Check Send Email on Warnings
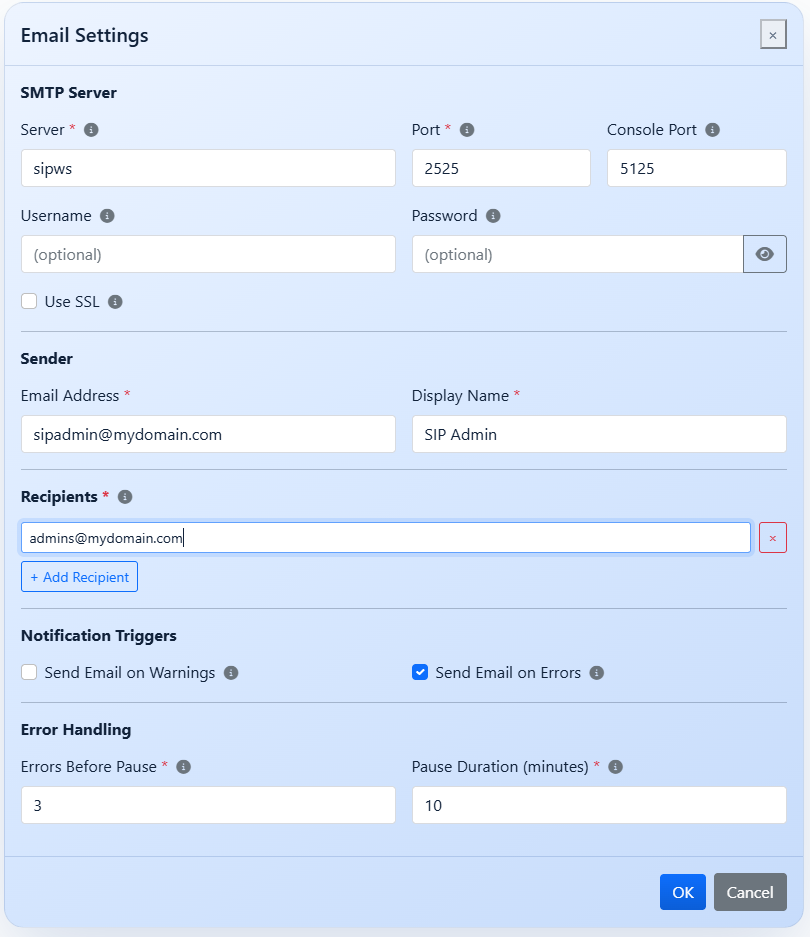This screenshot has width=810, height=937. [29, 672]
